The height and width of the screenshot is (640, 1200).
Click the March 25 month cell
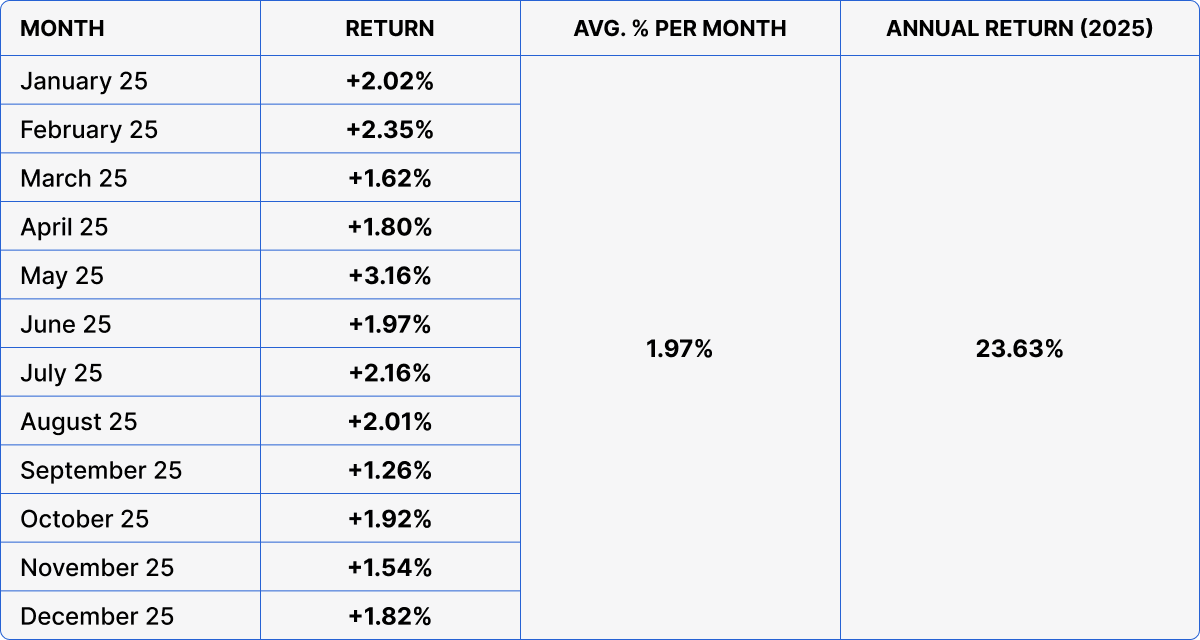point(74,178)
